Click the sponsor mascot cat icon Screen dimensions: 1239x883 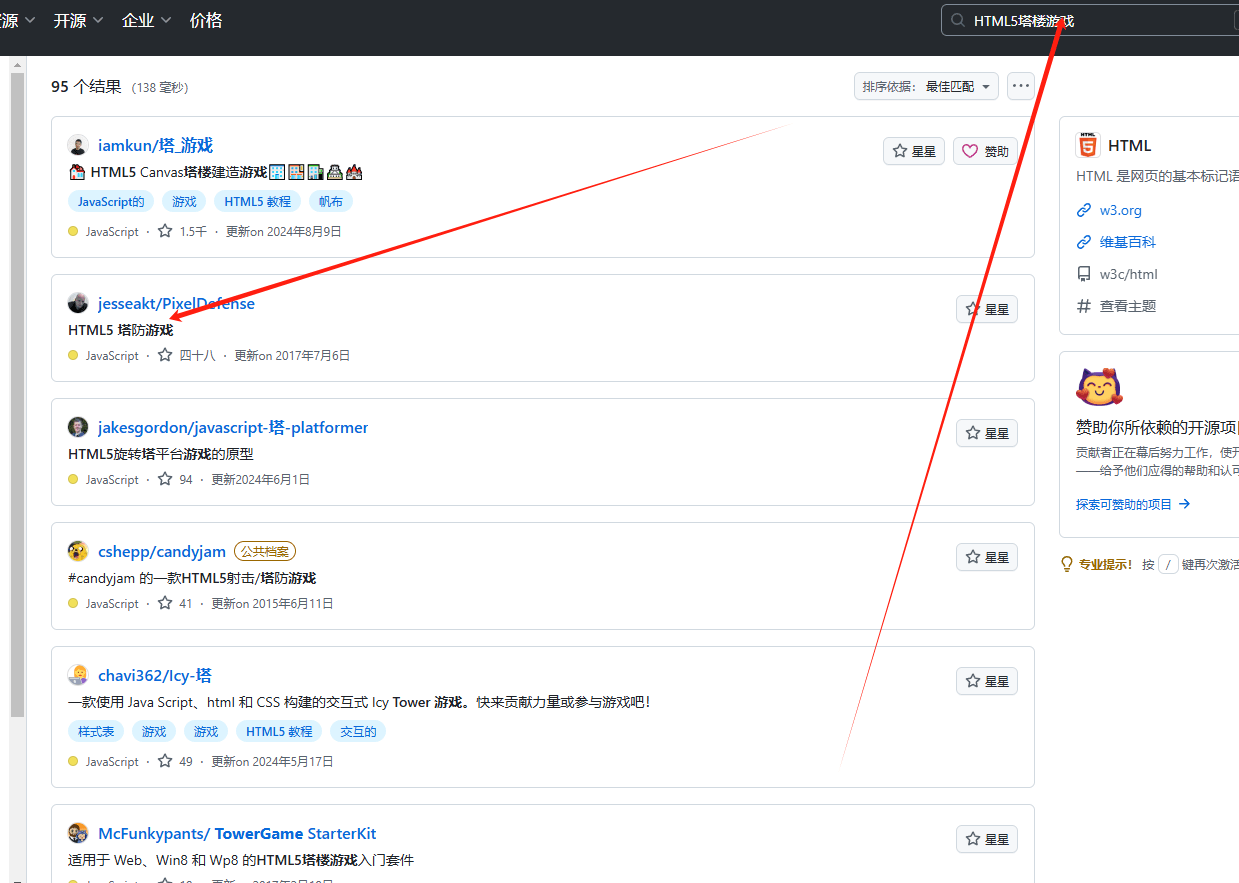[1100, 387]
